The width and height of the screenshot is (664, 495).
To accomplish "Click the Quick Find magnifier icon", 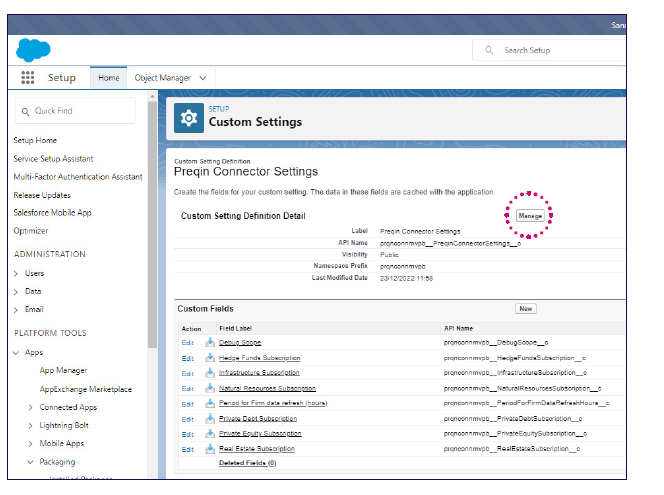I will [25, 111].
